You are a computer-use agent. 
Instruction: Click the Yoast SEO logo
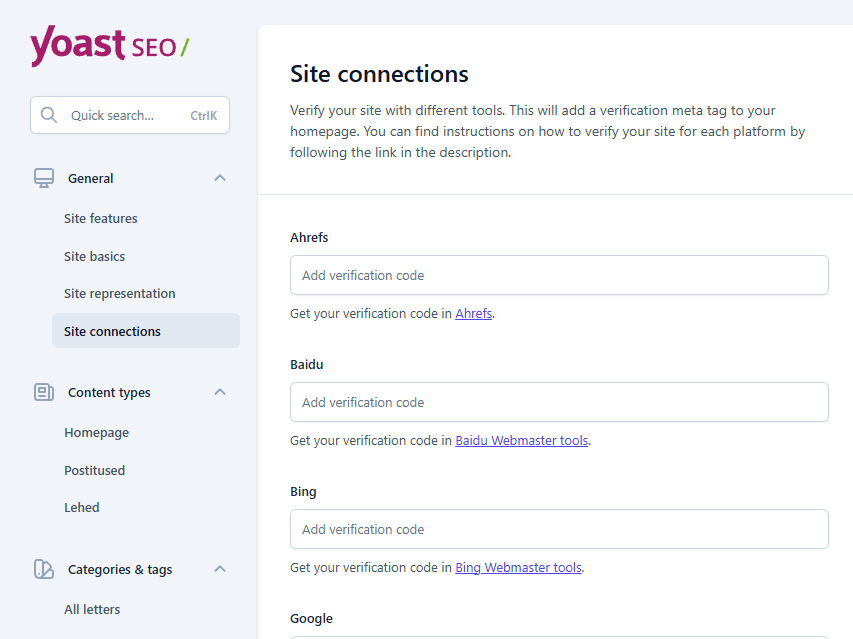(109, 46)
